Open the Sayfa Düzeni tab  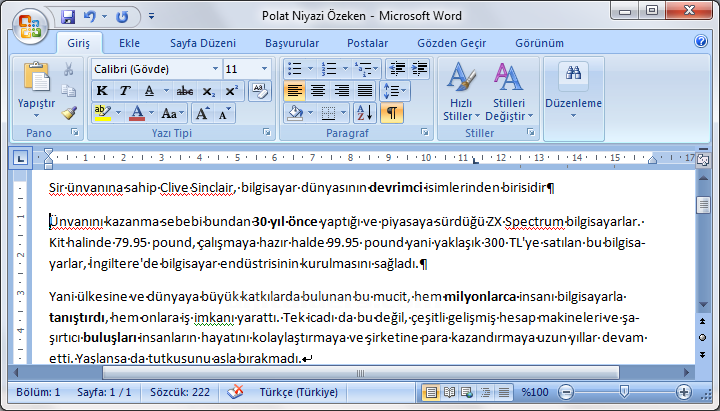coord(203,43)
